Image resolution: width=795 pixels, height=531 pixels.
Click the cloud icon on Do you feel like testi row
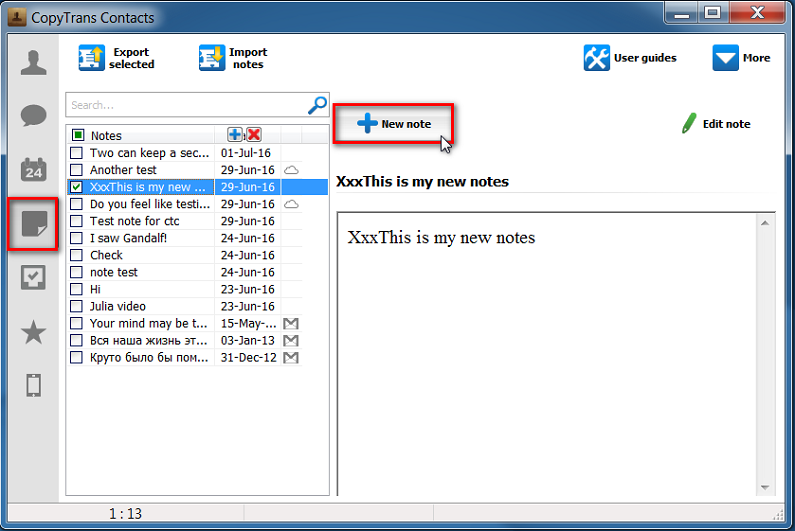pos(291,204)
